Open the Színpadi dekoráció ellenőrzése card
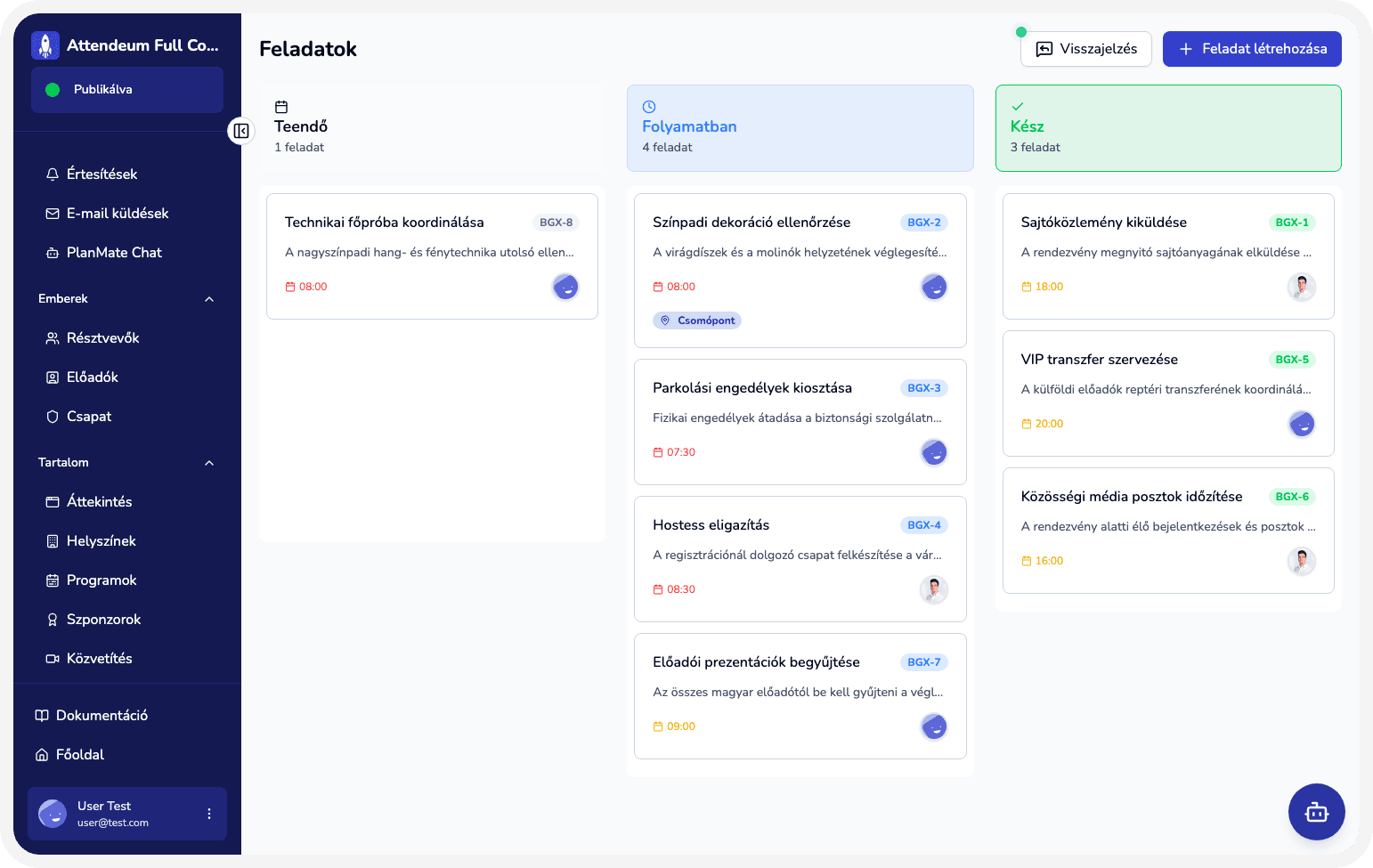This screenshot has height=868, width=1373. click(x=800, y=271)
